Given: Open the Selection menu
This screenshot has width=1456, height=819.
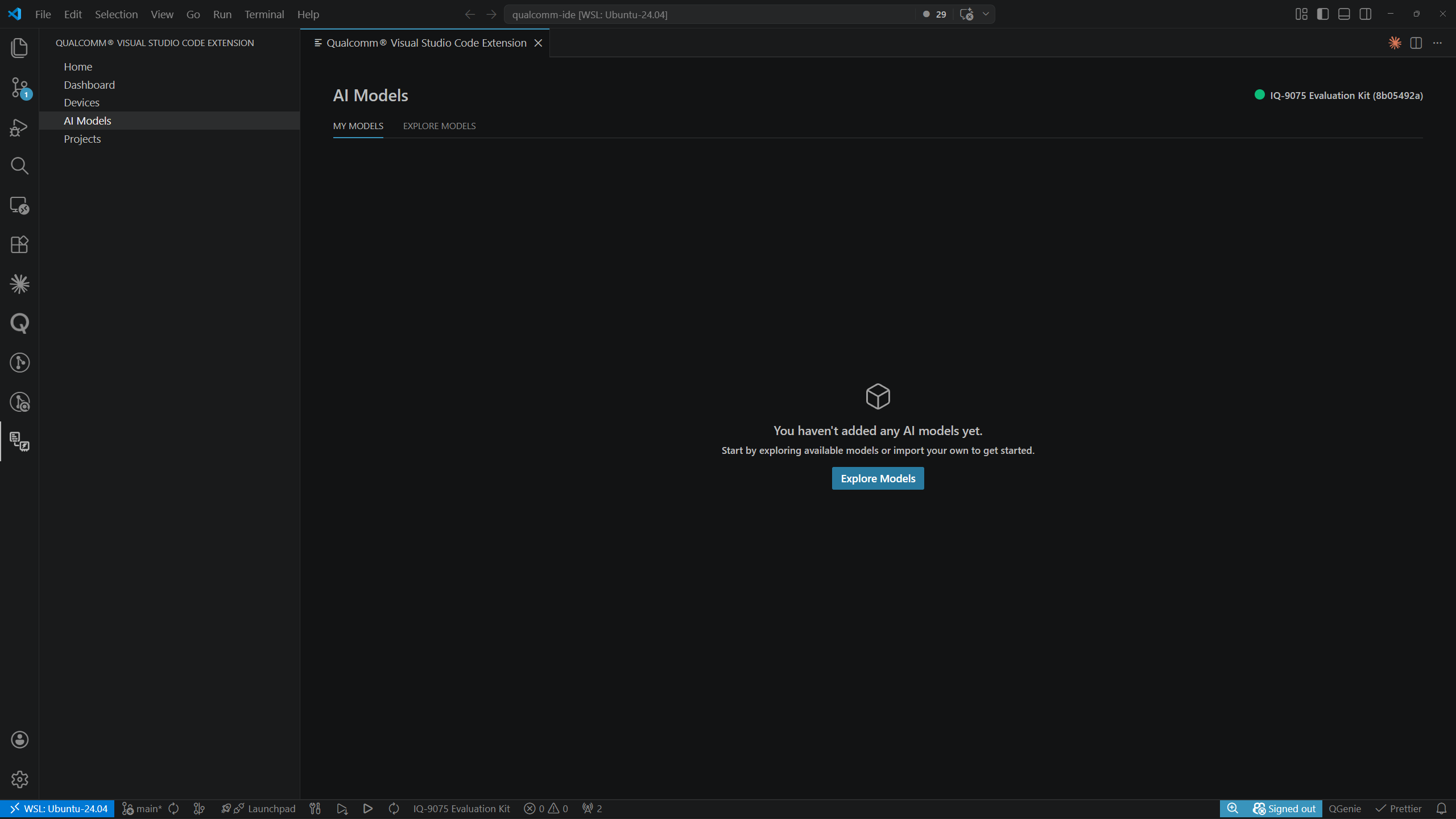Looking at the screenshot, I should [x=116, y=14].
